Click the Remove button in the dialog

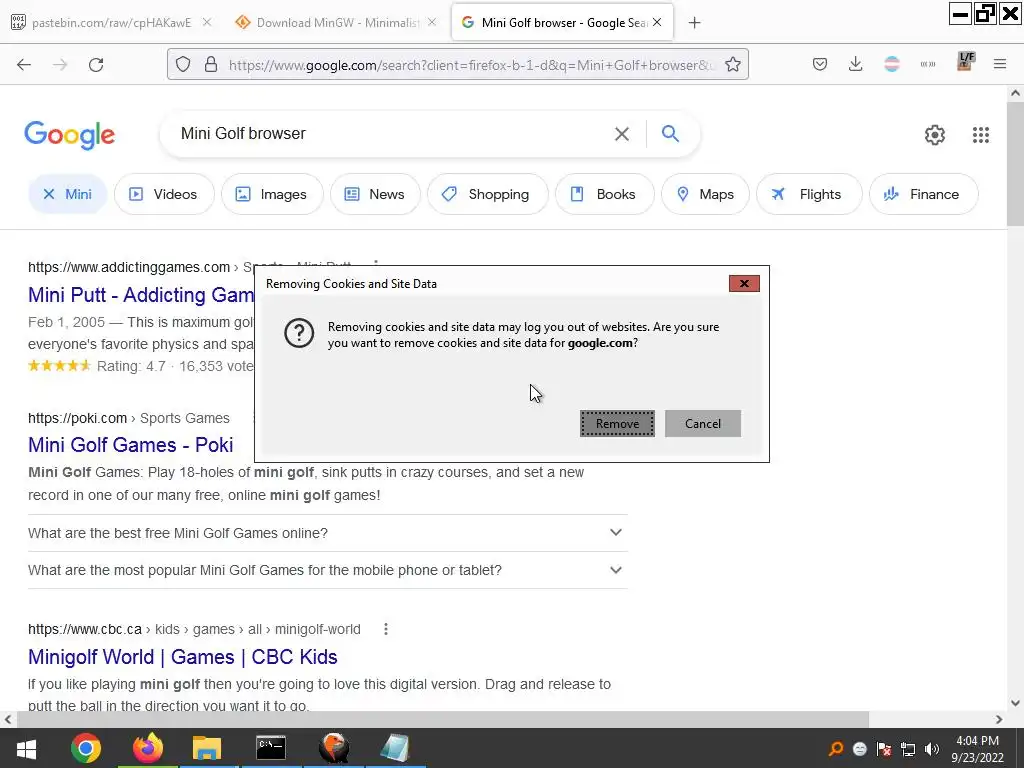point(617,424)
